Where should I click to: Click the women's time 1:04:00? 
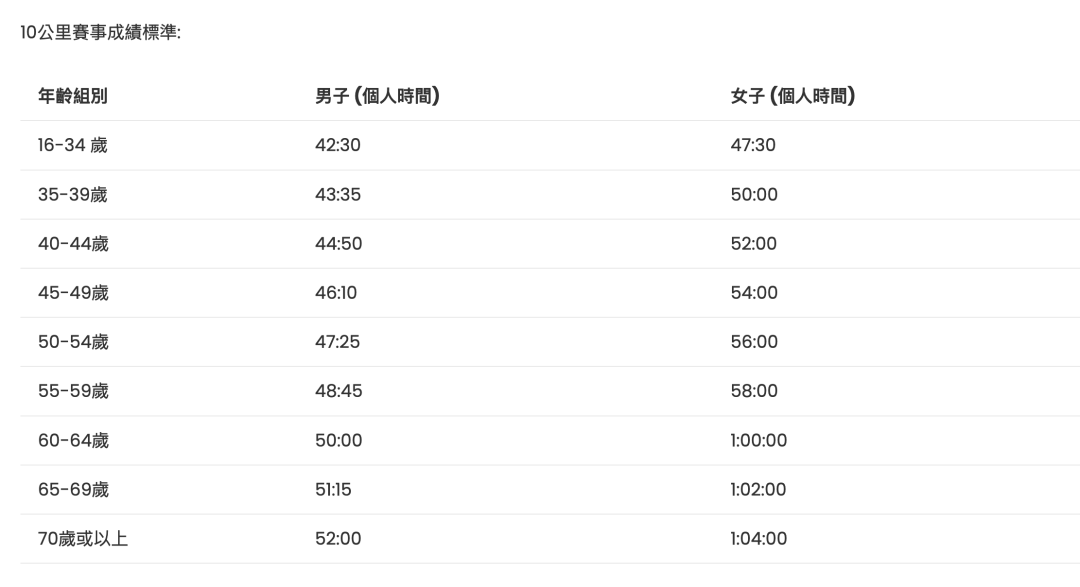coord(758,538)
